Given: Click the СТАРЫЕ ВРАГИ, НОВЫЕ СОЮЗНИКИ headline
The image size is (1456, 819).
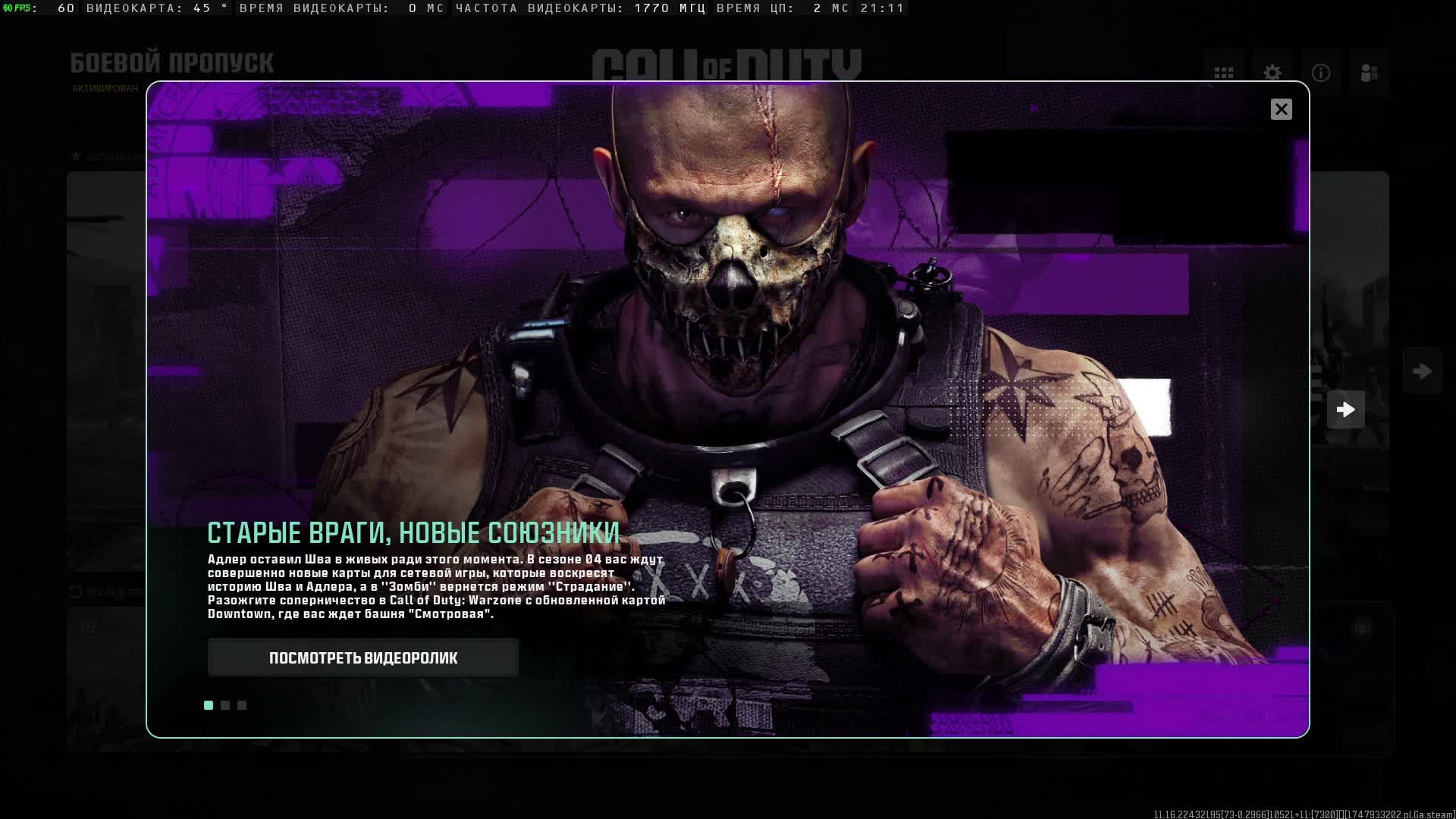Looking at the screenshot, I should coord(413,533).
